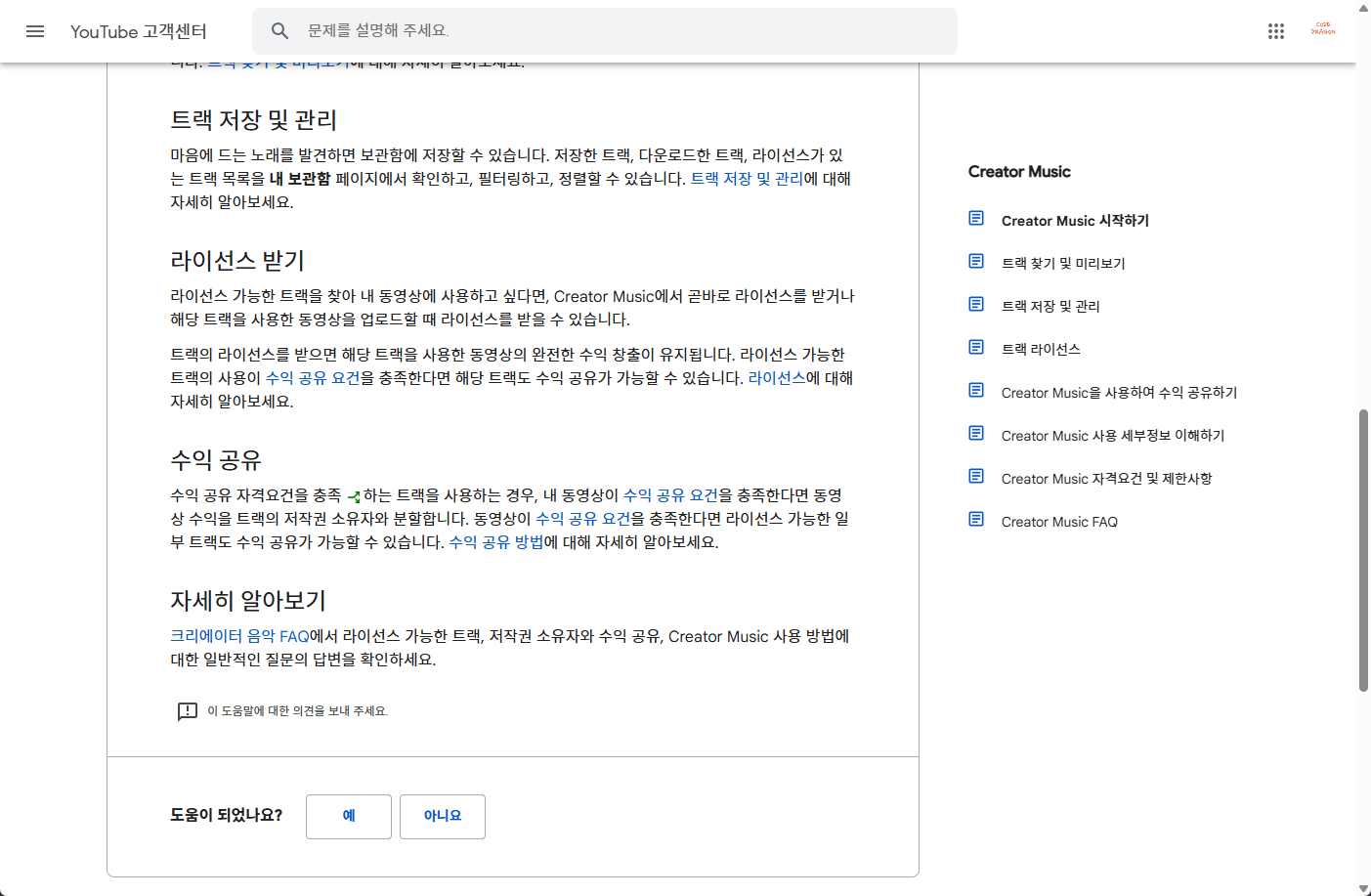Click the YouTube 고객센터 title
This screenshot has width=1371, height=896.
(139, 31)
